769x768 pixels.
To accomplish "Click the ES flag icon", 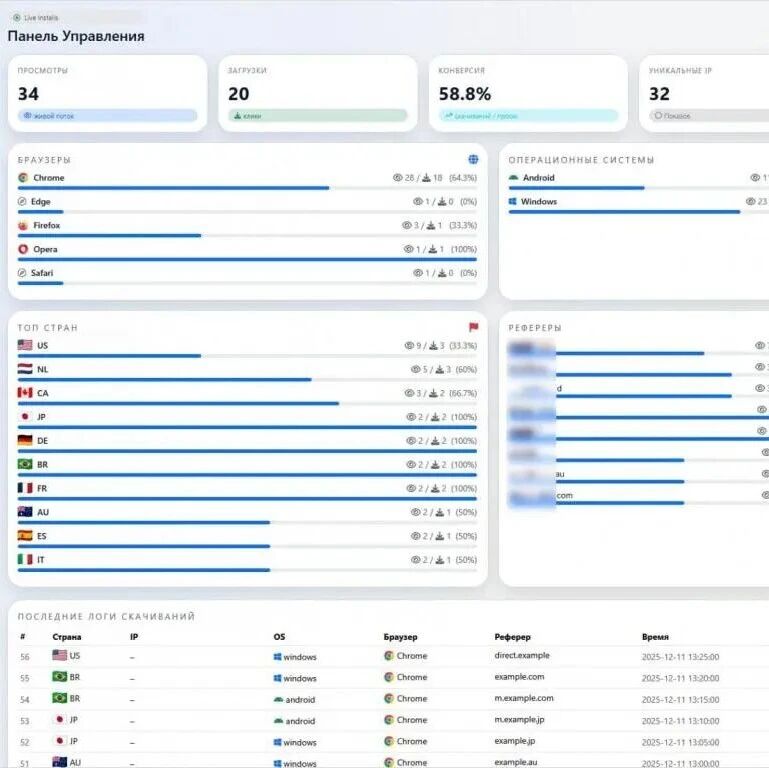I will point(25,536).
